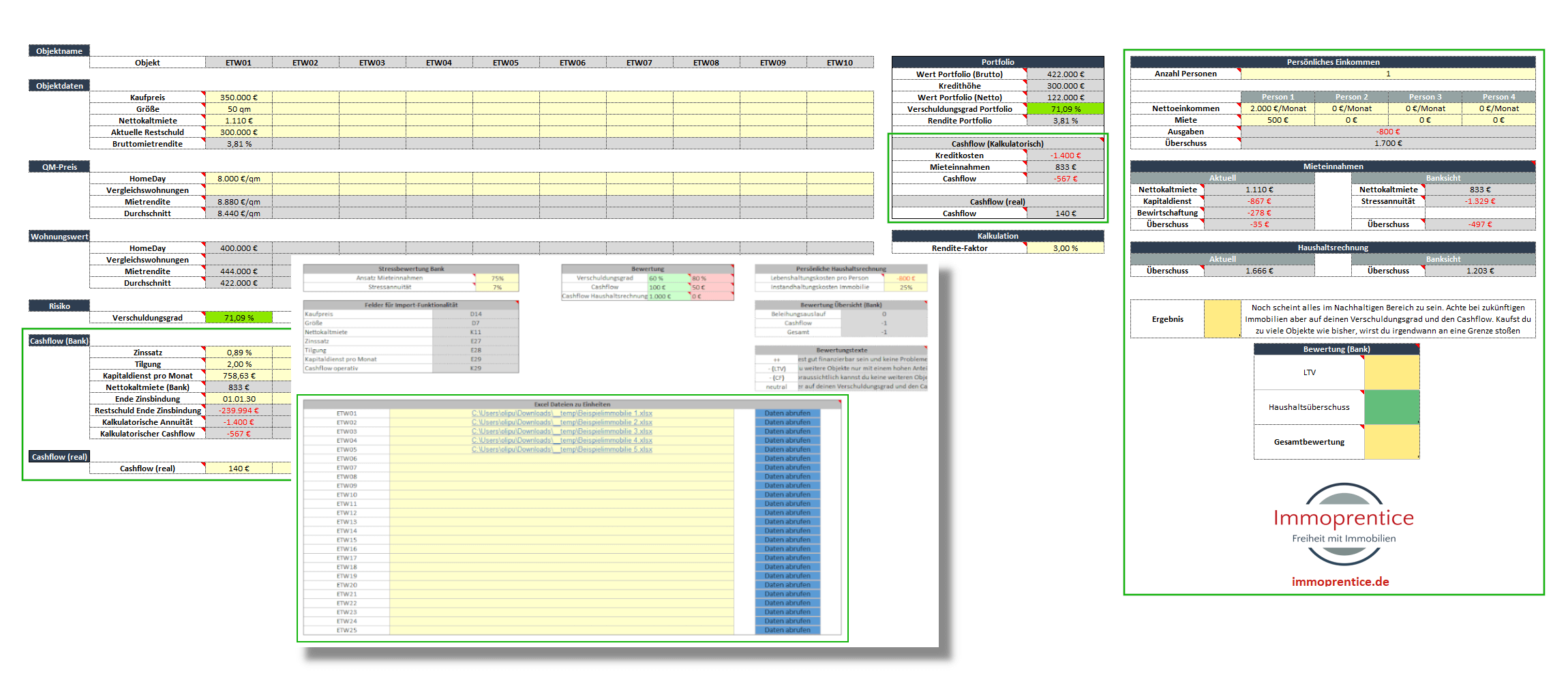Click the Kapitaldienst pro Monat value 758,63 €
Image resolution: width=1568 pixels, height=682 pixels.
[x=239, y=376]
